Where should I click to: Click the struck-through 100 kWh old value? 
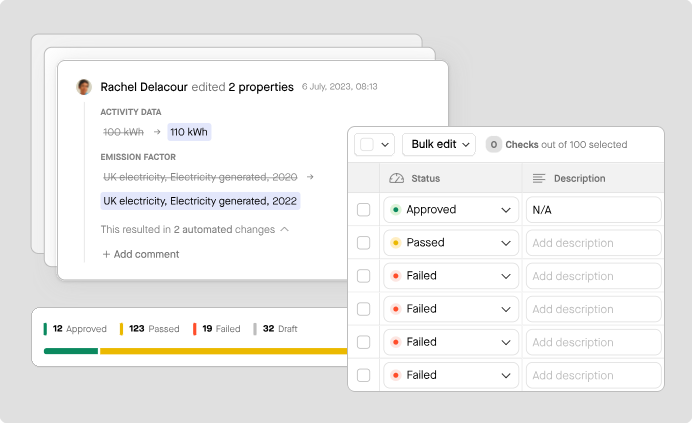click(x=124, y=132)
